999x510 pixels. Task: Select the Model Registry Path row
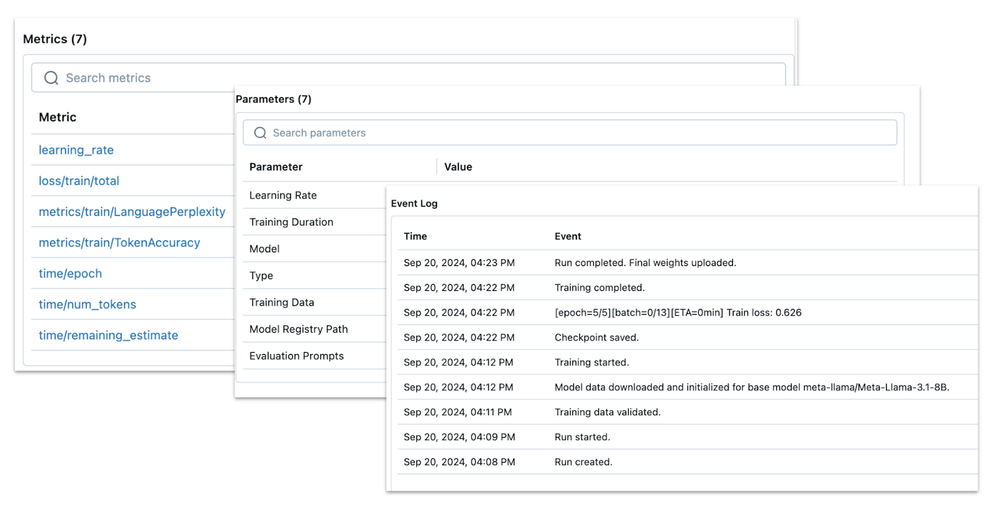(298, 329)
